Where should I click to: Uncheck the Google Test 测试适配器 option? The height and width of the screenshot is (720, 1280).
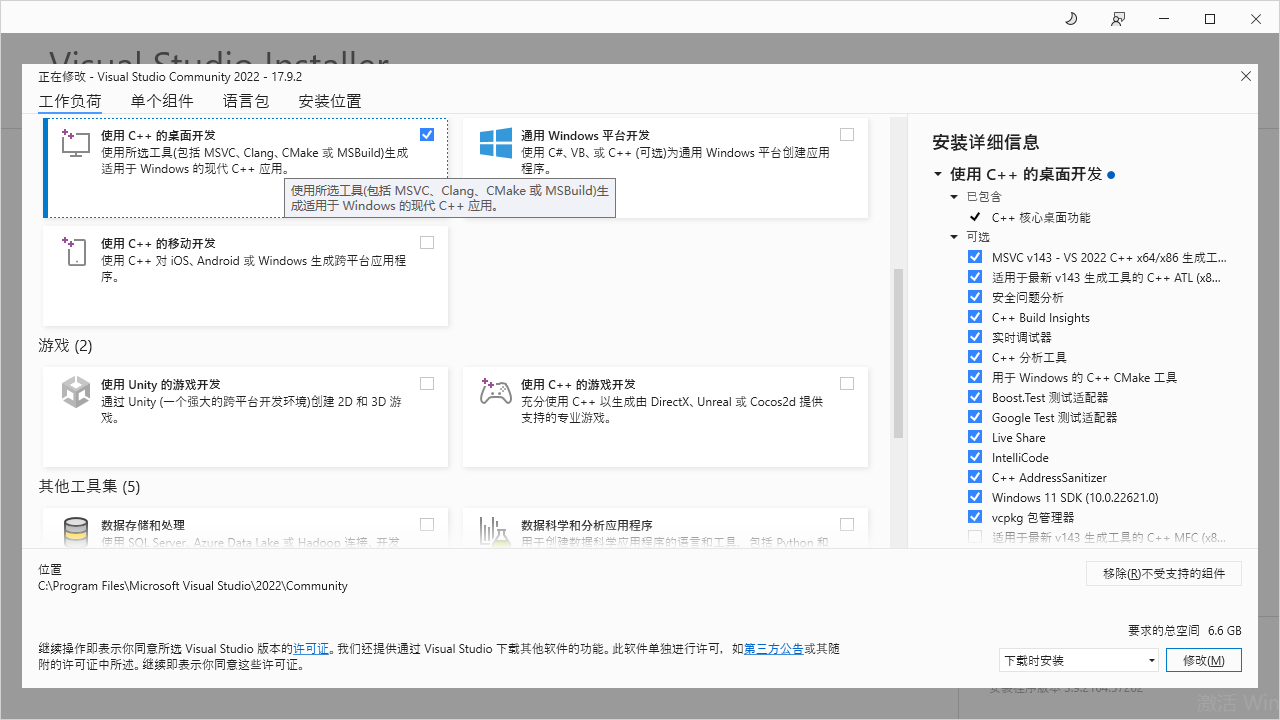click(x=975, y=417)
